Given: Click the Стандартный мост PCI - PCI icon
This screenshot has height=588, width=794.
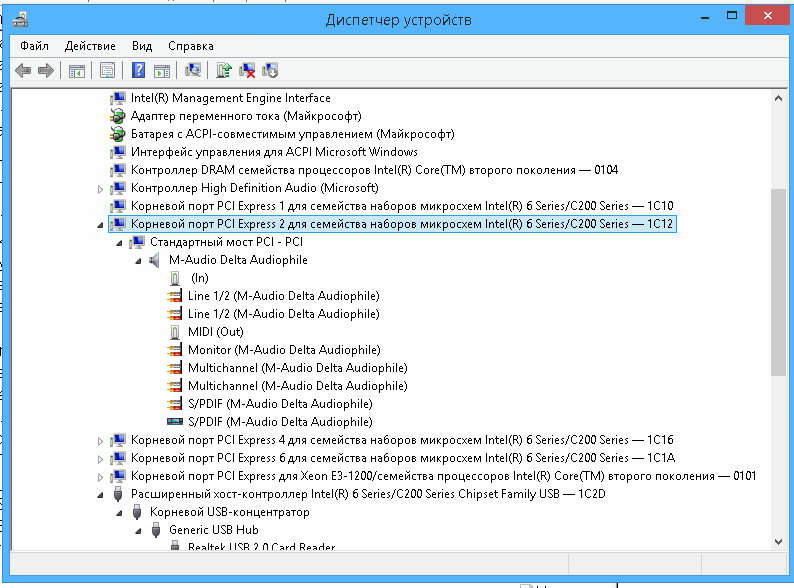Looking at the screenshot, I should pyautogui.click(x=137, y=242).
